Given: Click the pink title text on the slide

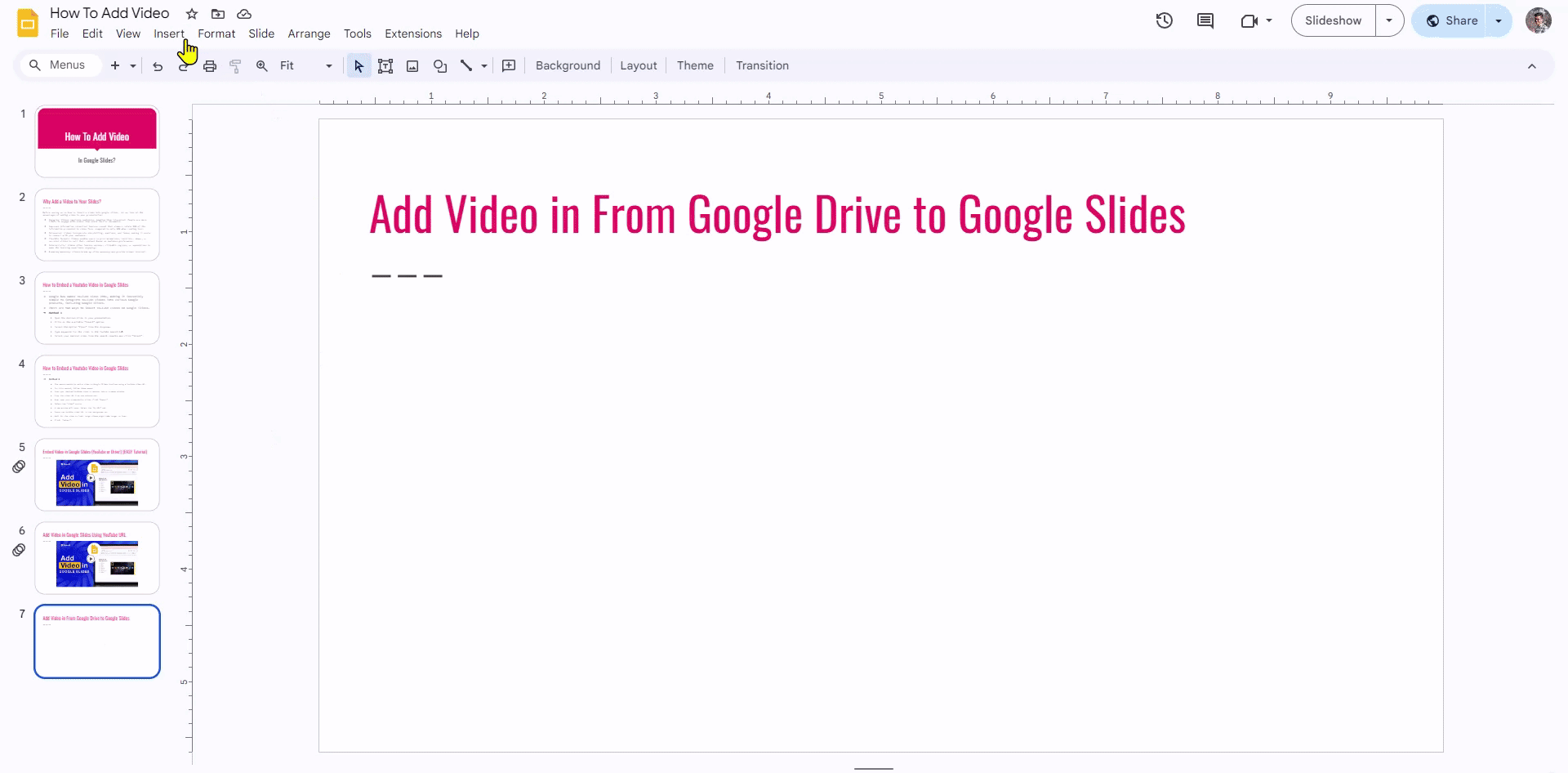Looking at the screenshot, I should pyautogui.click(x=776, y=214).
